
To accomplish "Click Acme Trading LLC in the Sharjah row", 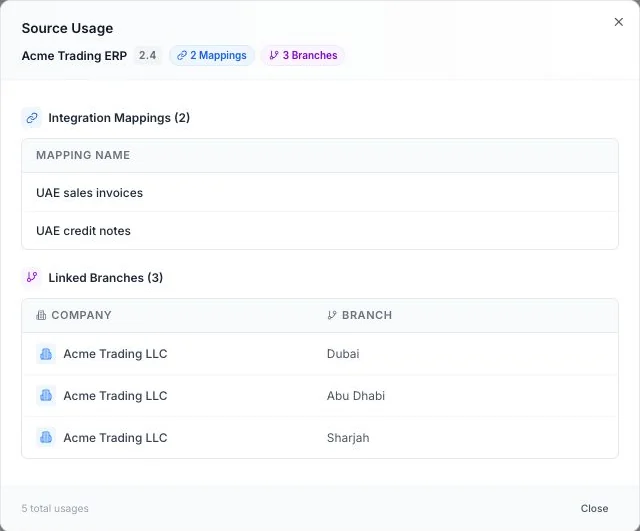I will (115, 438).
